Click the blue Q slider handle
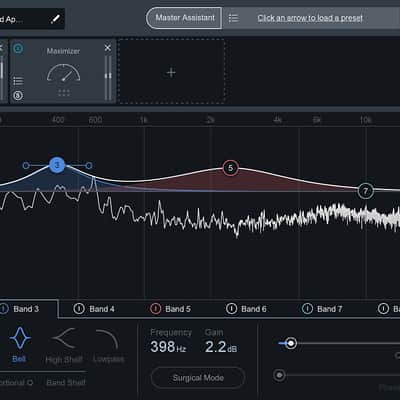The height and width of the screenshot is (400, 400). coord(291,343)
